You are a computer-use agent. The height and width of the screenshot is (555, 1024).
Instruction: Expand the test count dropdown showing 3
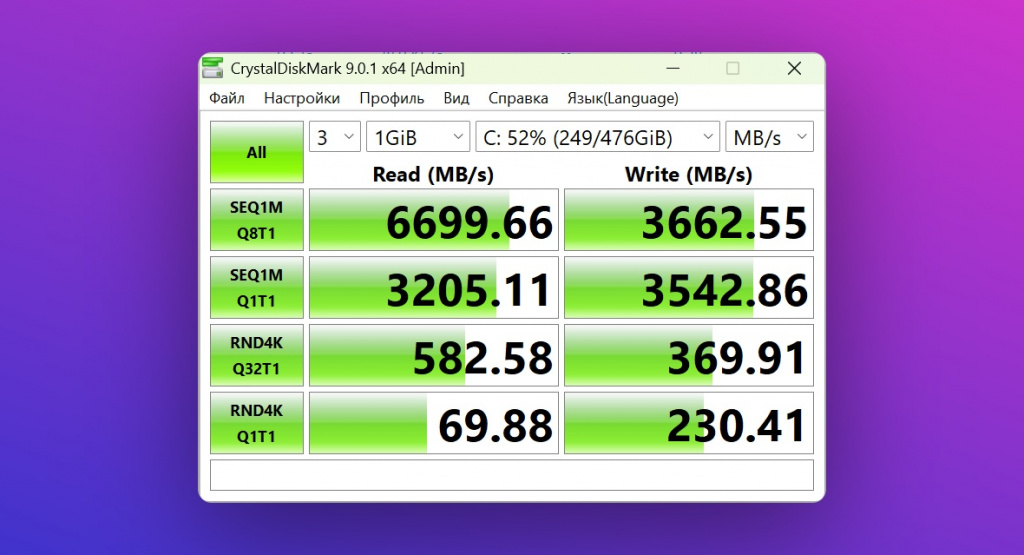(x=334, y=138)
